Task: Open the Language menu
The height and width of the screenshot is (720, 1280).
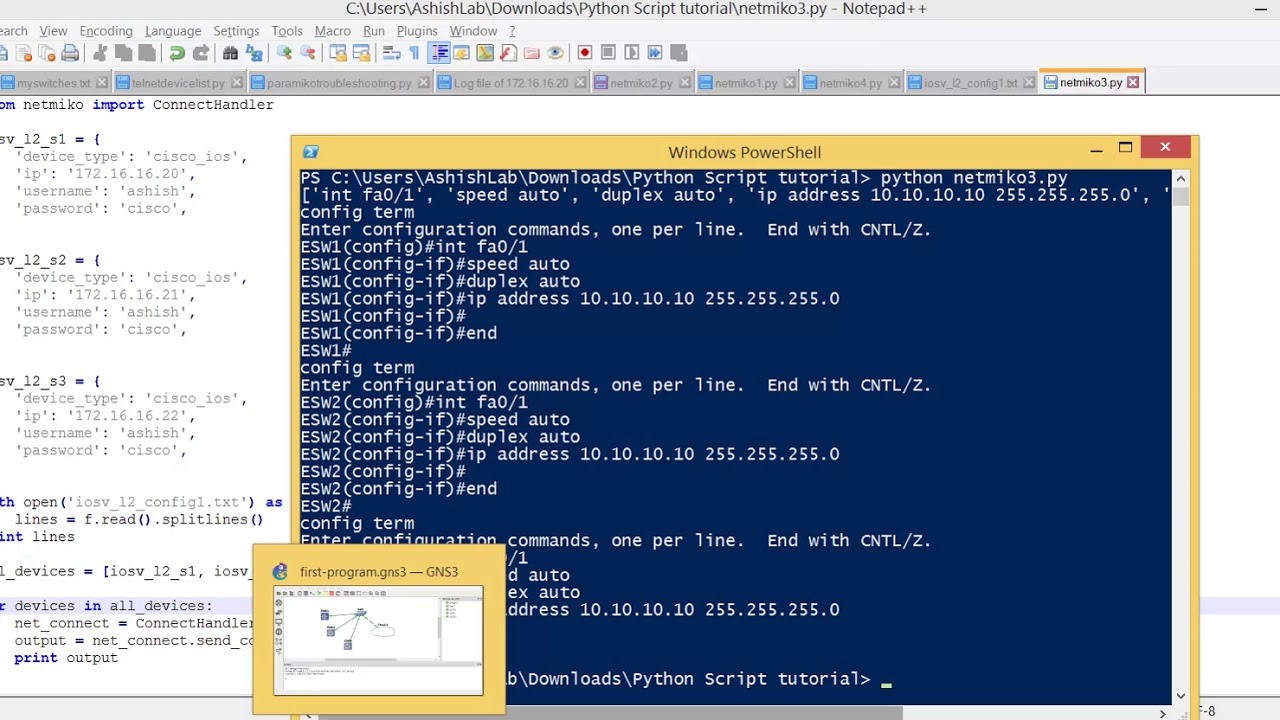Action: (x=173, y=31)
